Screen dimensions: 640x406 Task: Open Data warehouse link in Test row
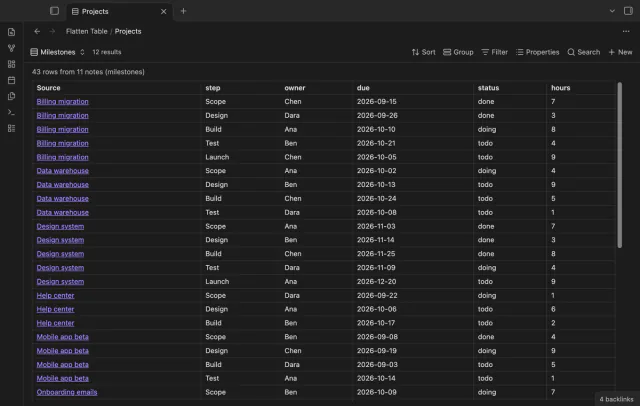pos(62,212)
